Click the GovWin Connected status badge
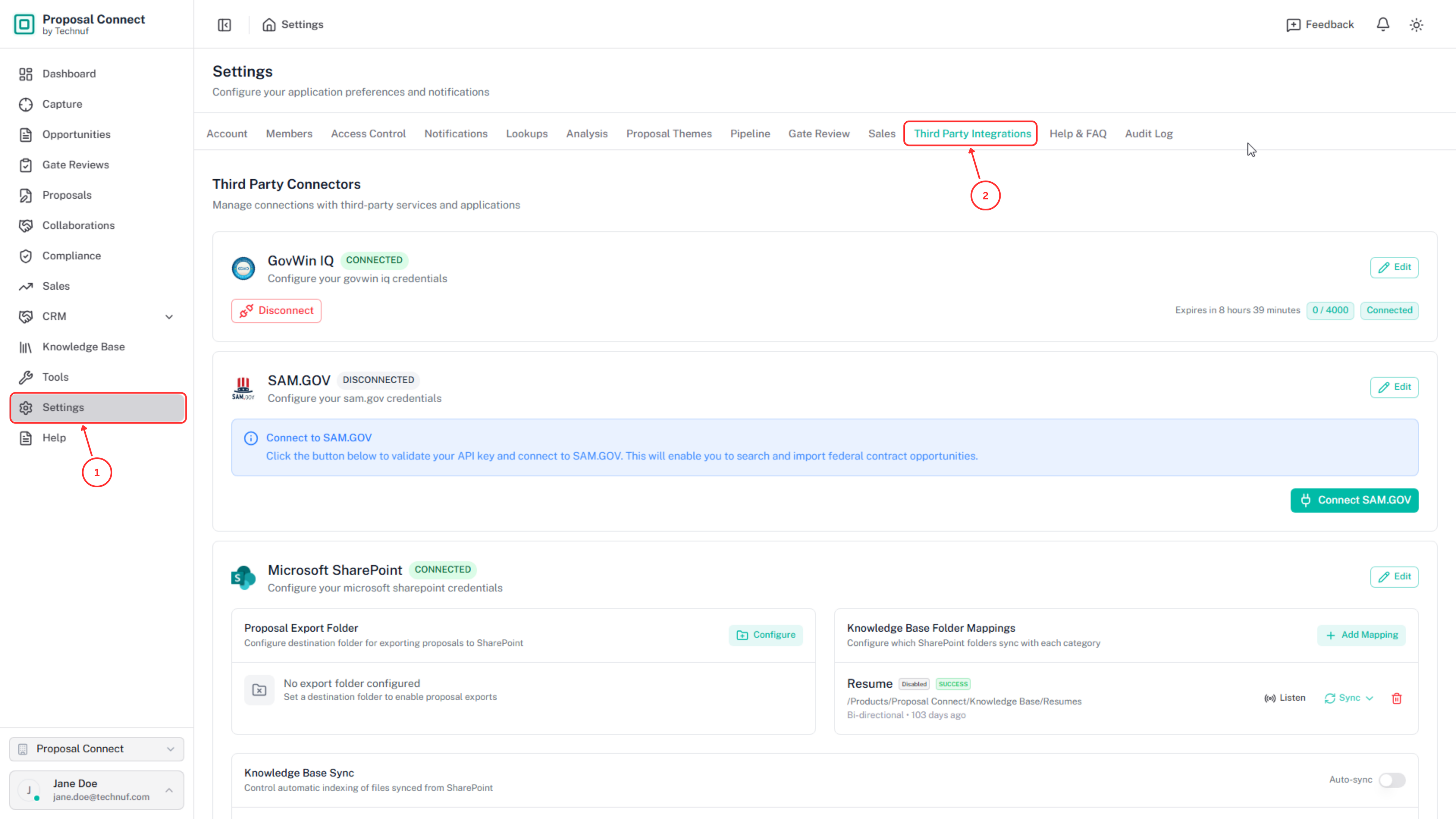Screen dimensions: 1456x819 (x=1389, y=310)
